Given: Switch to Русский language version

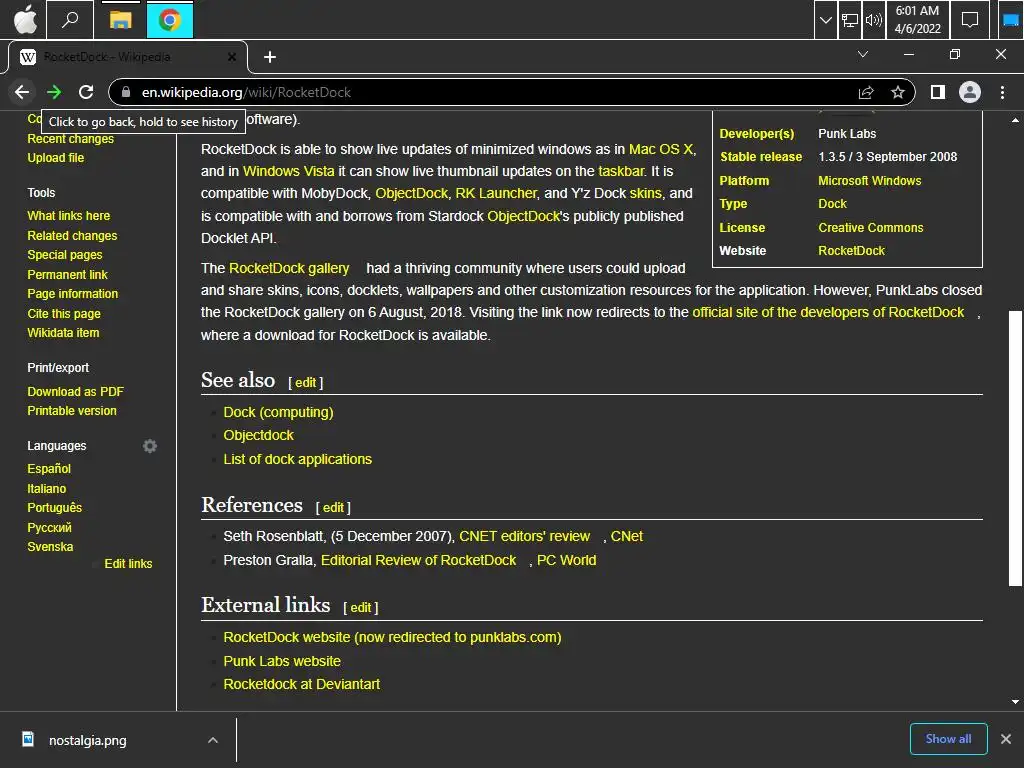Looking at the screenshot, I should (x=49, y=527).
